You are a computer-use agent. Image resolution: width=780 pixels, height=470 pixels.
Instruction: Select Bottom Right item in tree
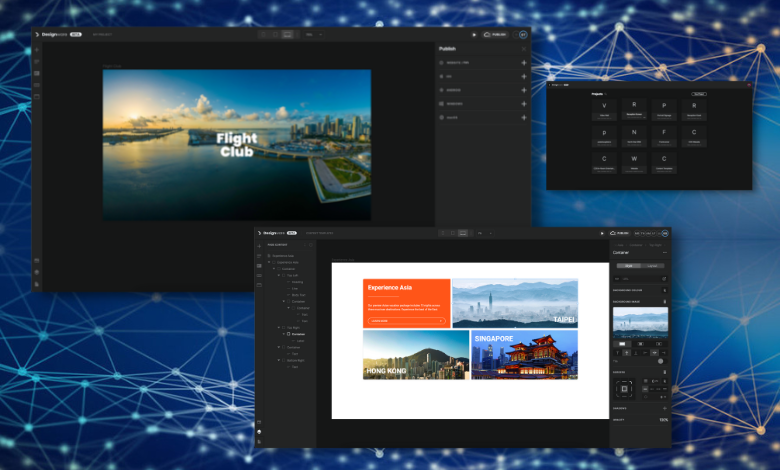(x=295, y=360)
